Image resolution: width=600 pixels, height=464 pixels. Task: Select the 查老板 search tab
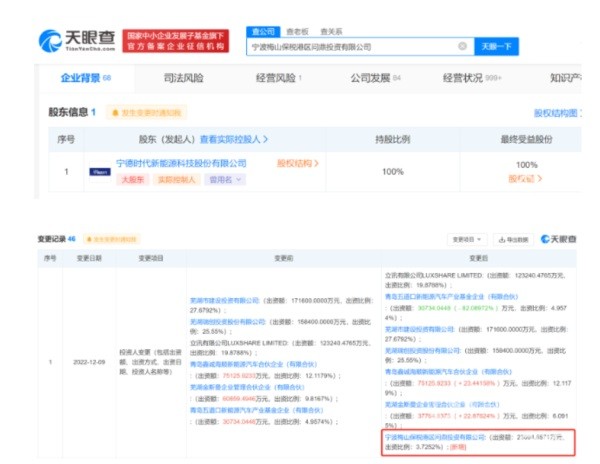297,32
